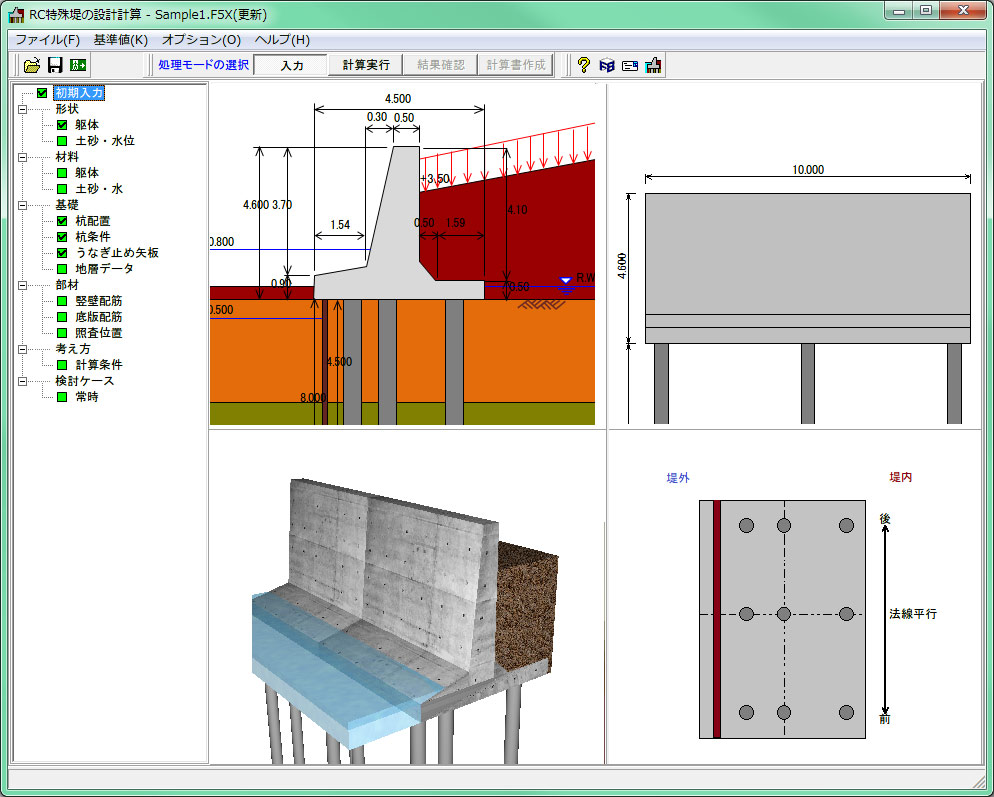
Task: Click the dark red sheet pile strip in plan view
Action: coord(716,619)
